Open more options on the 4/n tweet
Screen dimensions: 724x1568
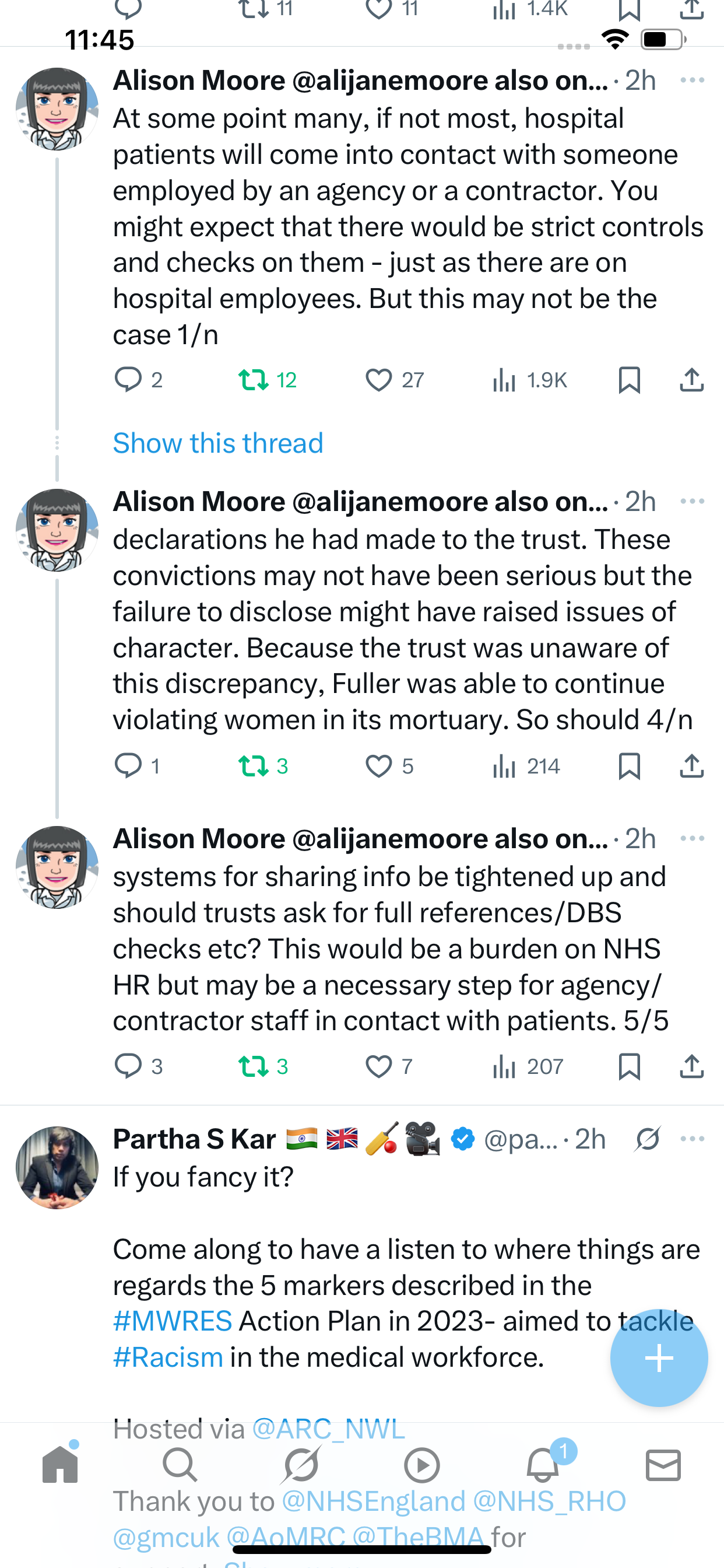(693, 502)
